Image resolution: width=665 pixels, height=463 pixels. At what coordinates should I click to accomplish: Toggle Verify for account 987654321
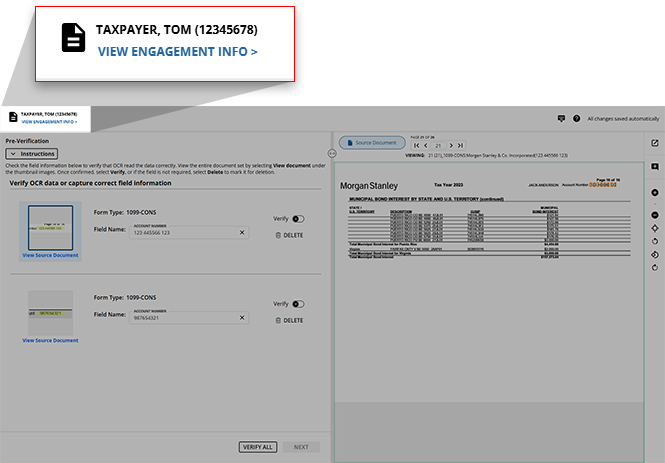(x=298, y=303)
